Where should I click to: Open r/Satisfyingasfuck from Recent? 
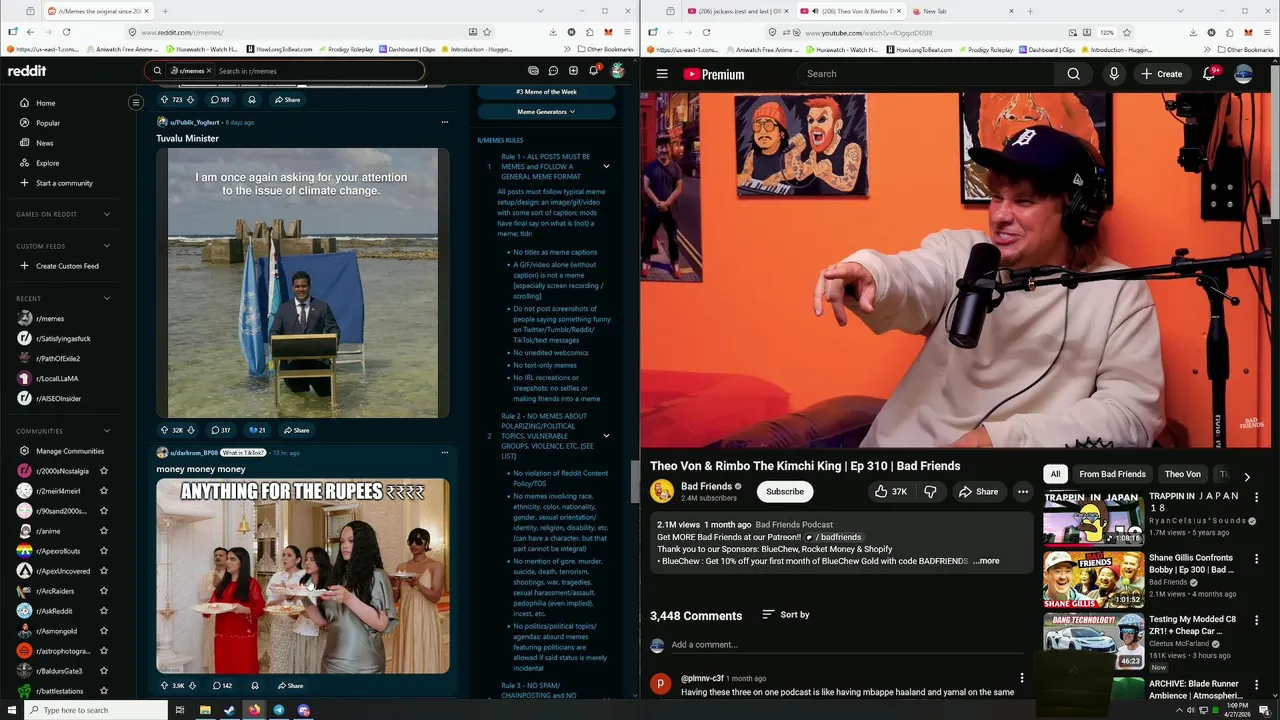[63, 339]
